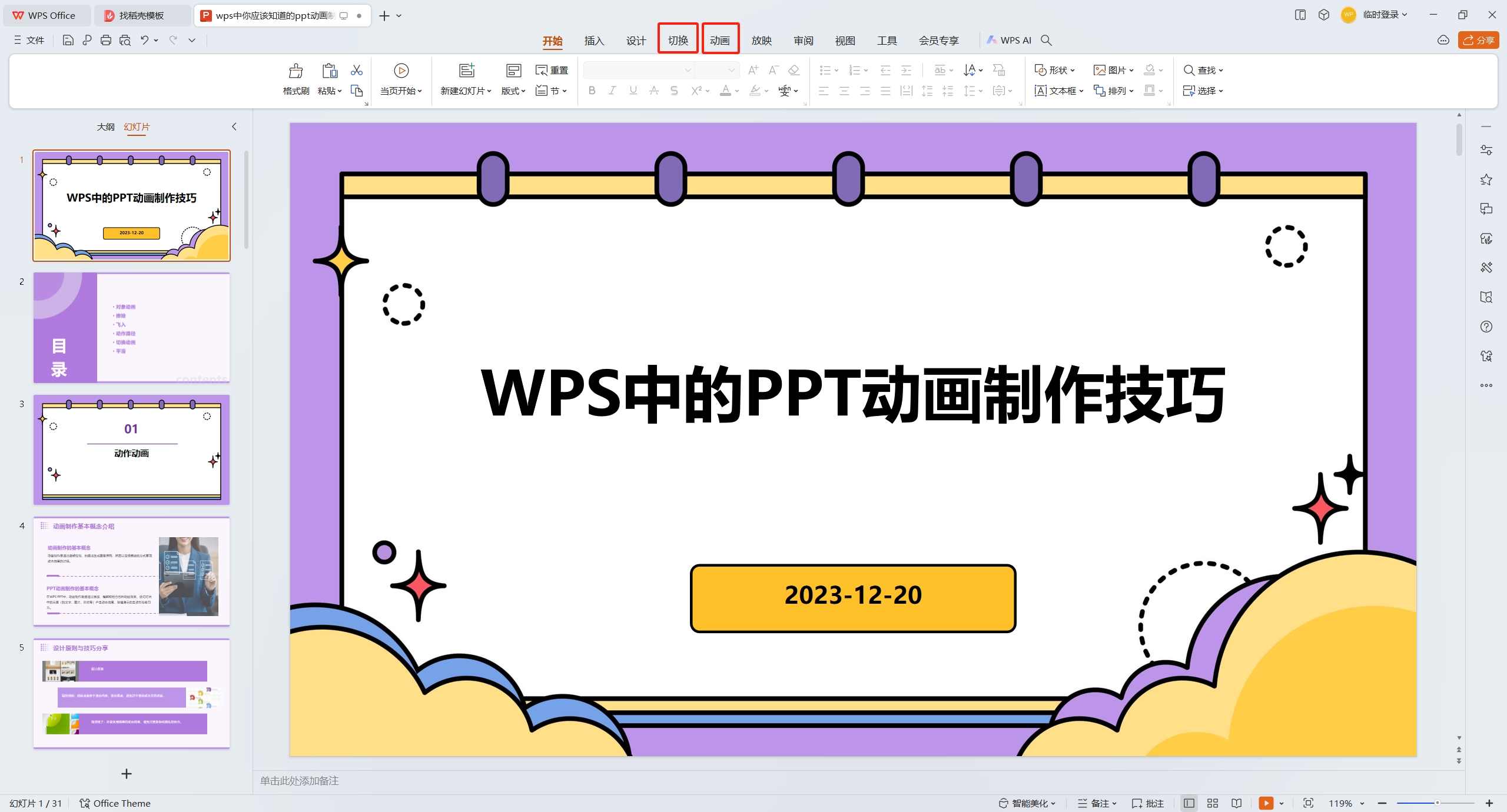The height and width of the screenshot is (812, 1507).
Task: Toggle text shadow (S) formatting
Action: [674, 91]
